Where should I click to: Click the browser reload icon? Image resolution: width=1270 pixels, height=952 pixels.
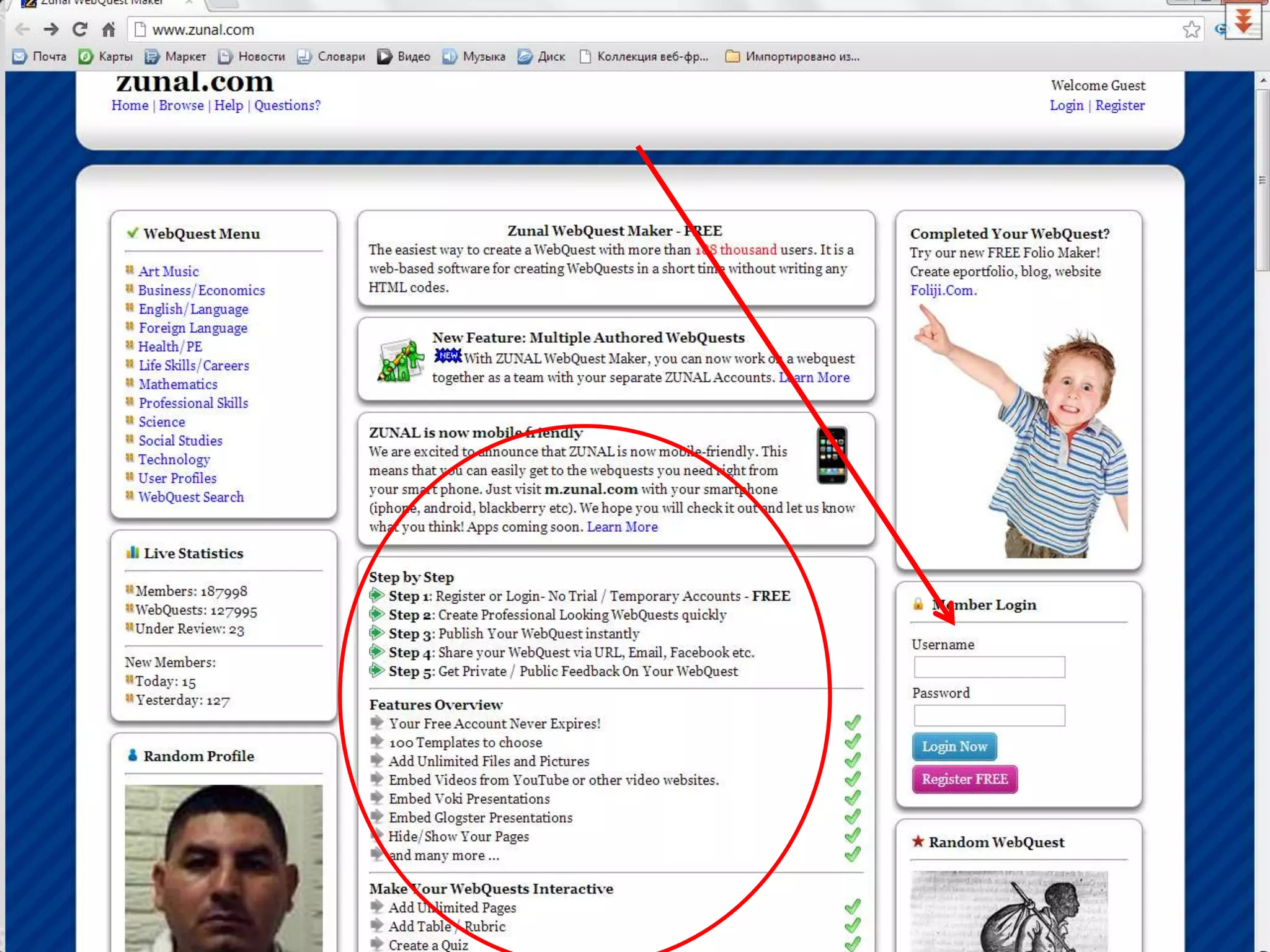pyautogui.click(x=79, y=29)
